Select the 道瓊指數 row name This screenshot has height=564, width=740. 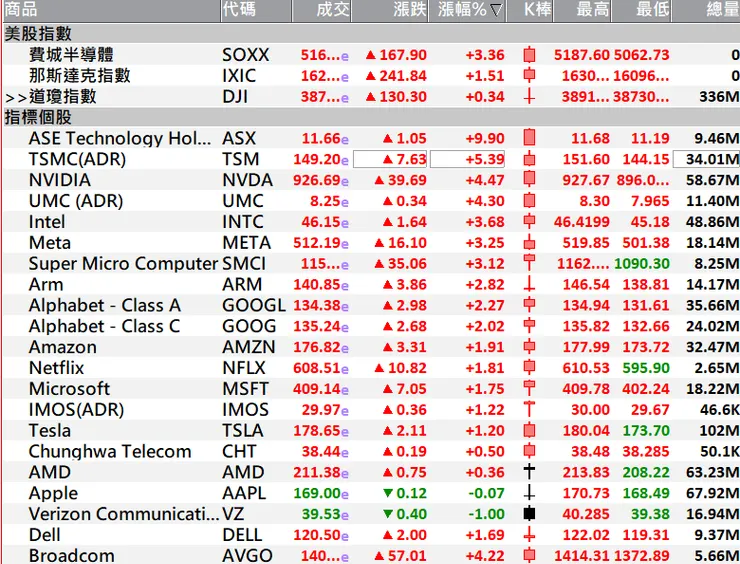(x=63, y=97)
